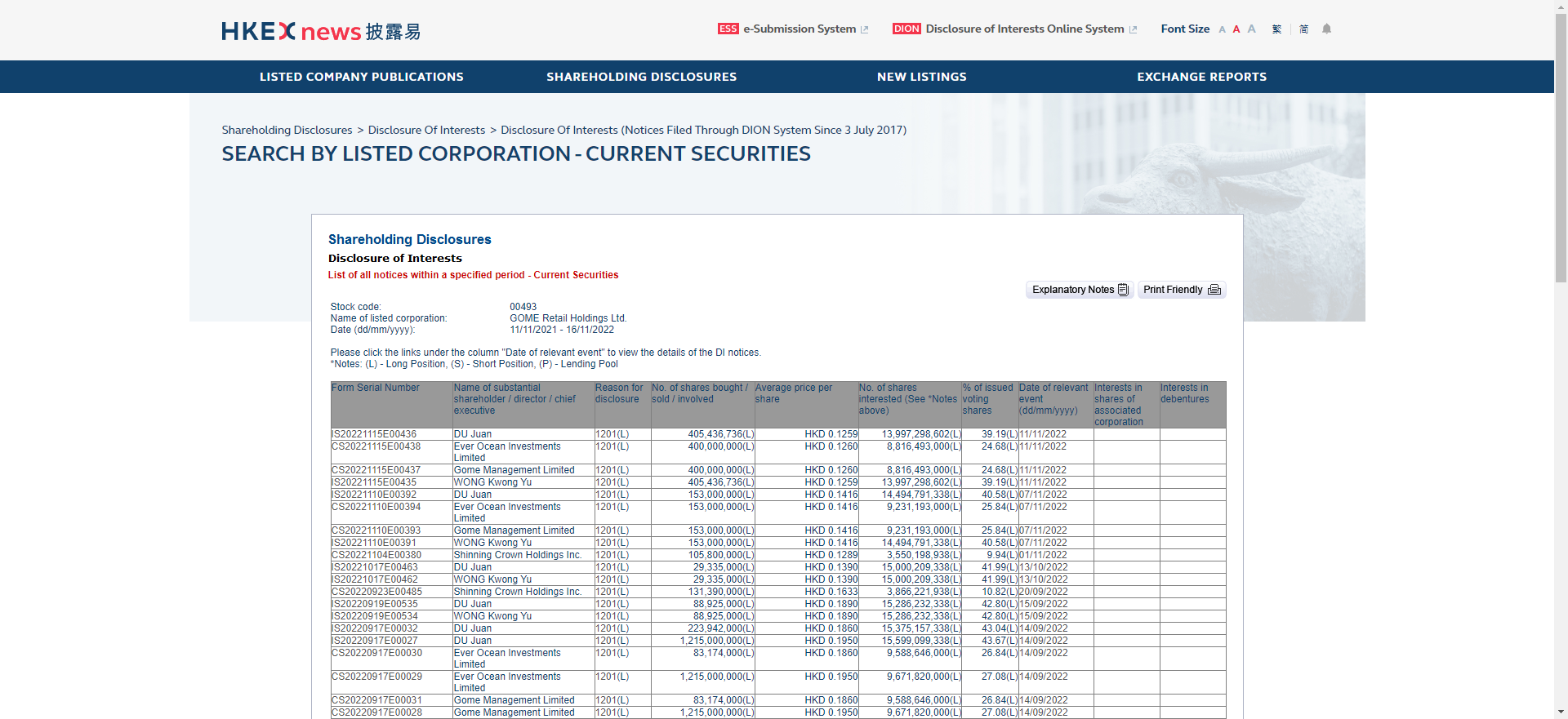Open the e-Submission System link
The image size is (1568, 719).
[x=799, y=29]
